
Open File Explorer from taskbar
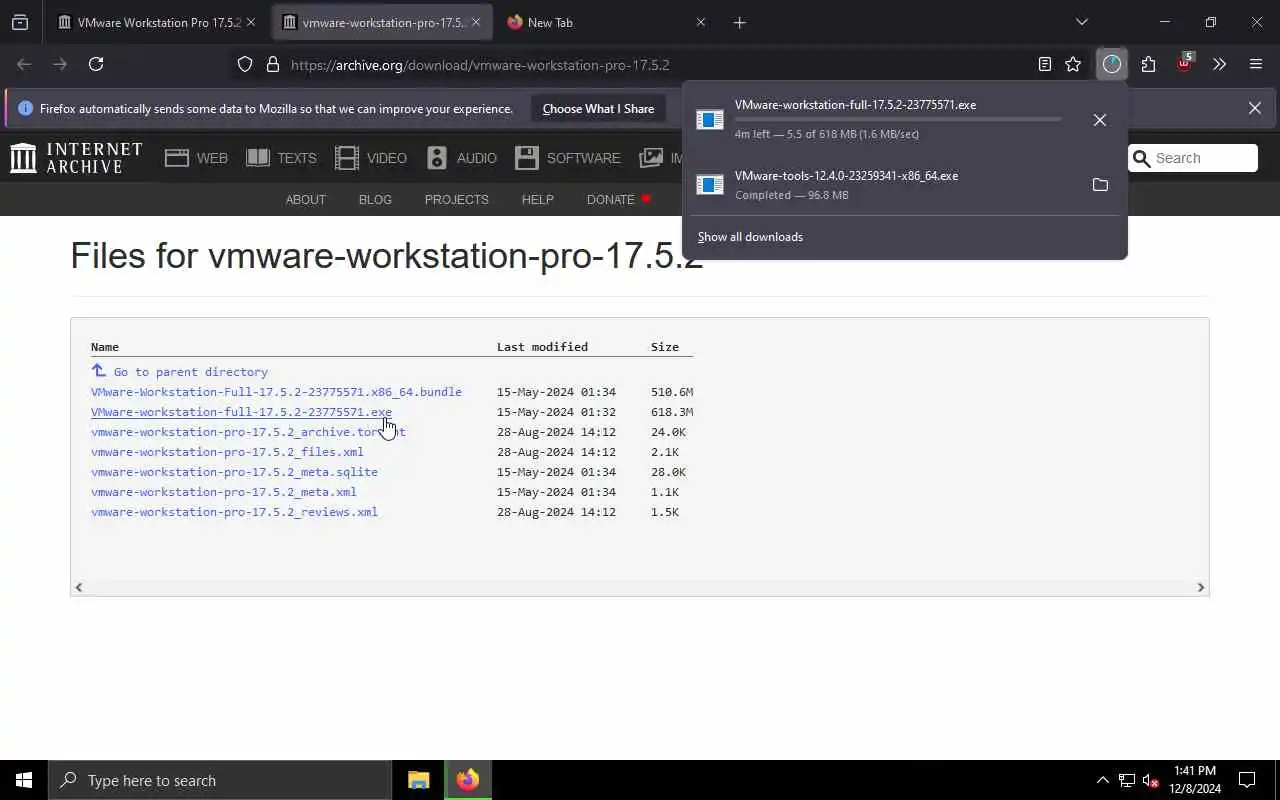pyautogui.click(x=418, y=780)
